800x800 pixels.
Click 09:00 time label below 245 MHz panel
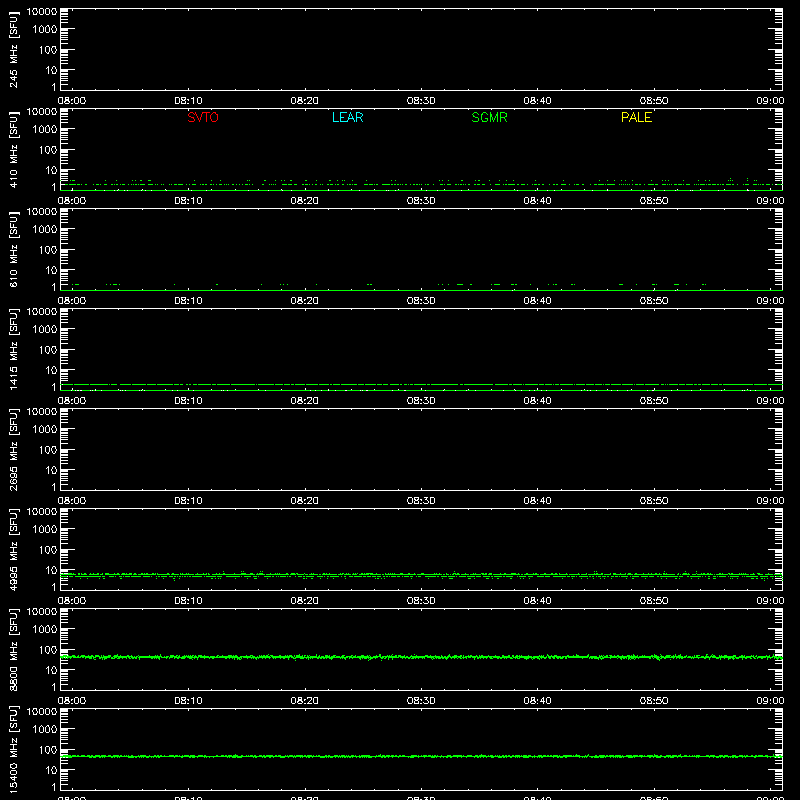tap(770, 101)
